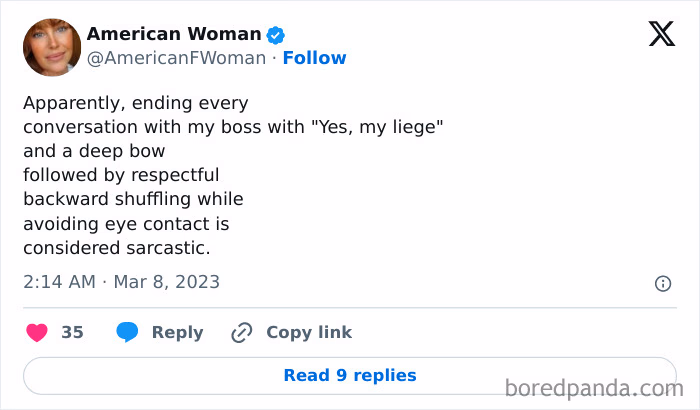The height and width of the screenshot is (410, 700).
Task: Follow the AmericanFWoman account
Action: [x=314, y=58]
